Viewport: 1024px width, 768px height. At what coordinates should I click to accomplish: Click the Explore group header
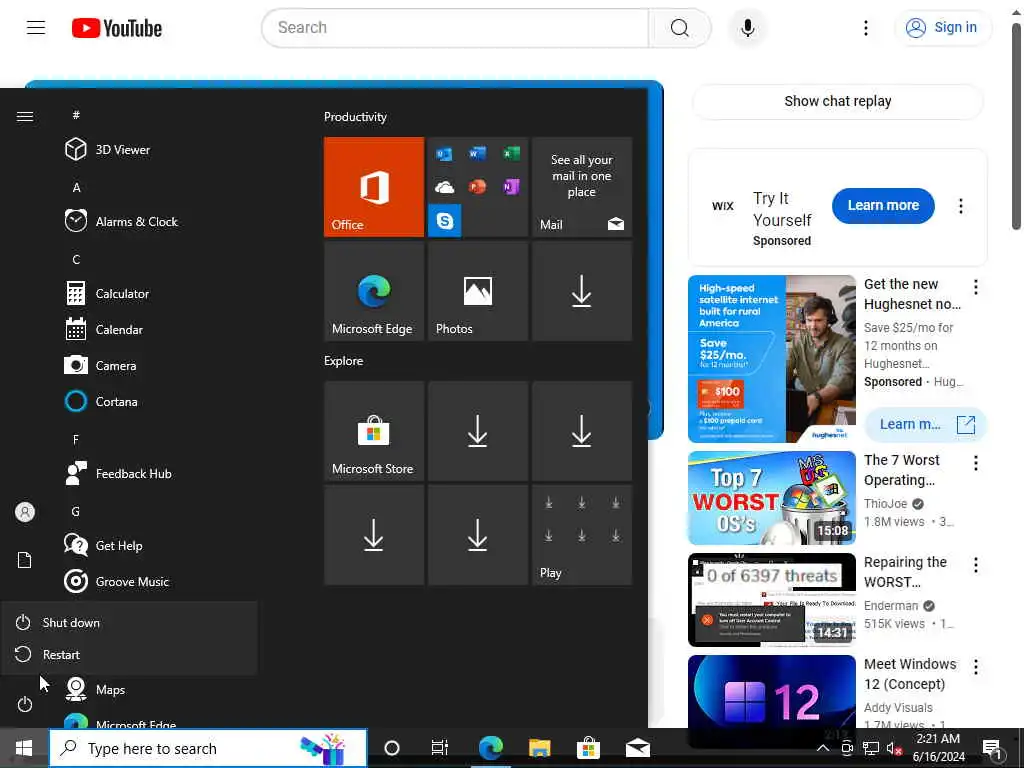click(x=344, y=360)
